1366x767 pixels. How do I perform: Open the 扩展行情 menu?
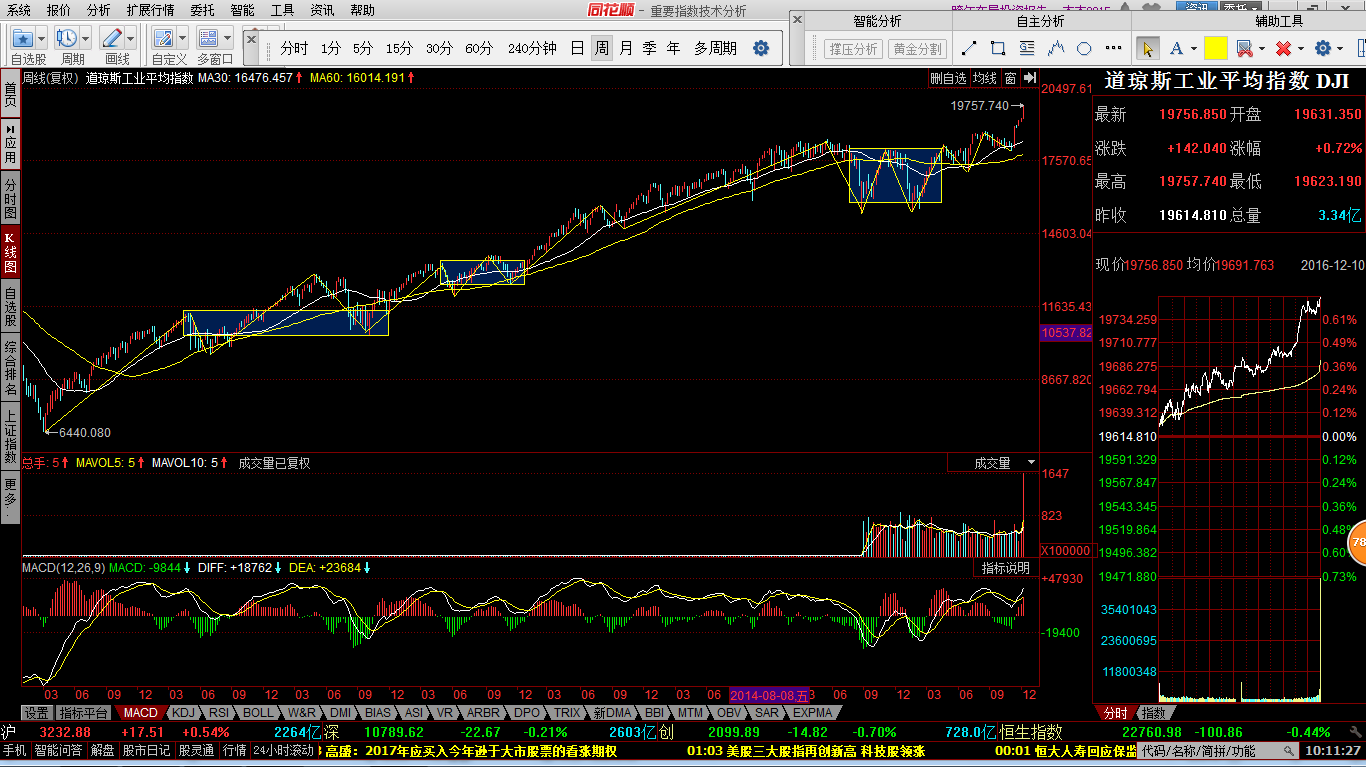[x=150, y=10]
